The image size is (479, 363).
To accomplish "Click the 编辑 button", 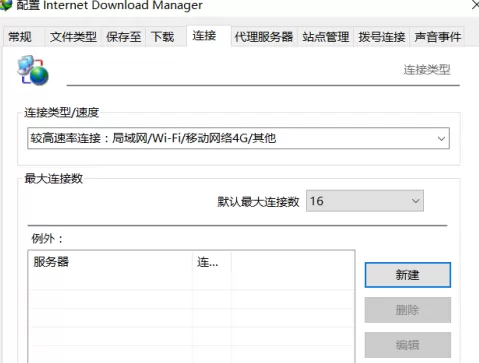I will click(408, 345).
